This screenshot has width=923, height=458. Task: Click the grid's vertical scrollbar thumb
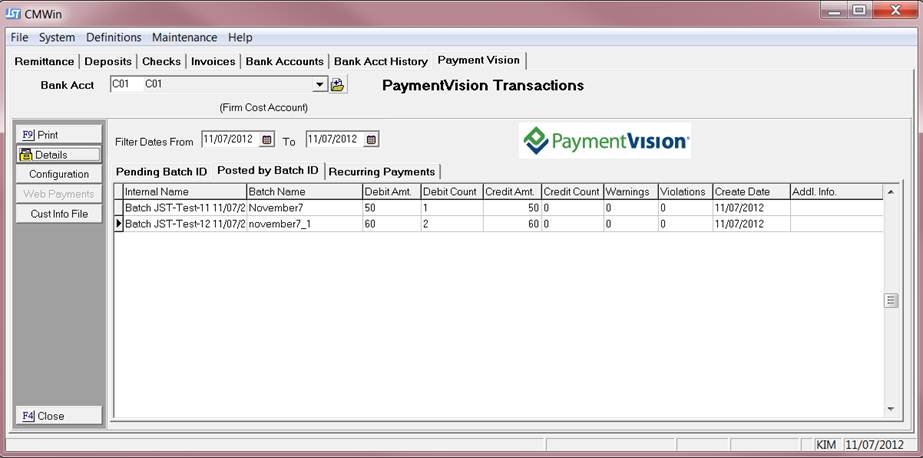(891, 301)
